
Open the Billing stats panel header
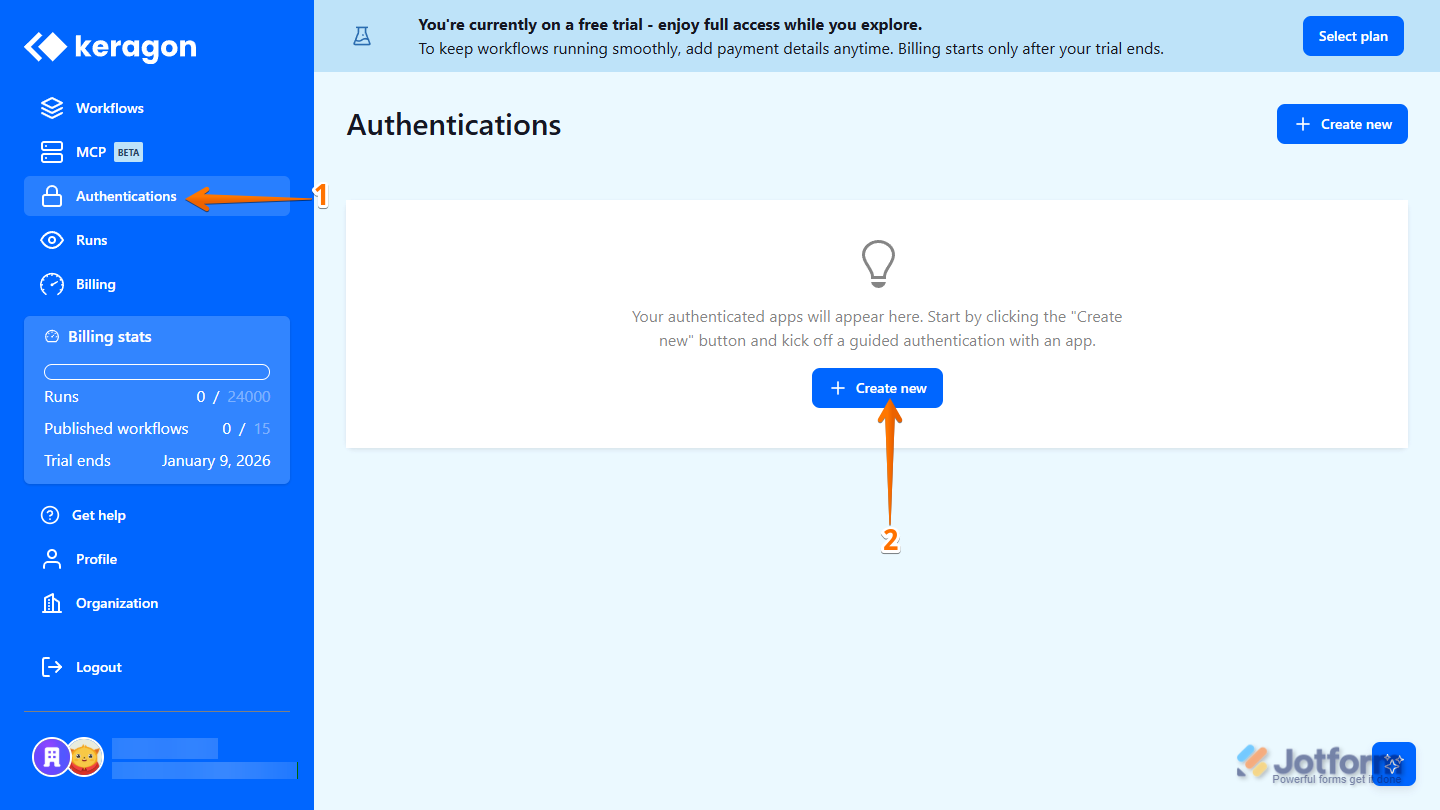coord(110,336)
